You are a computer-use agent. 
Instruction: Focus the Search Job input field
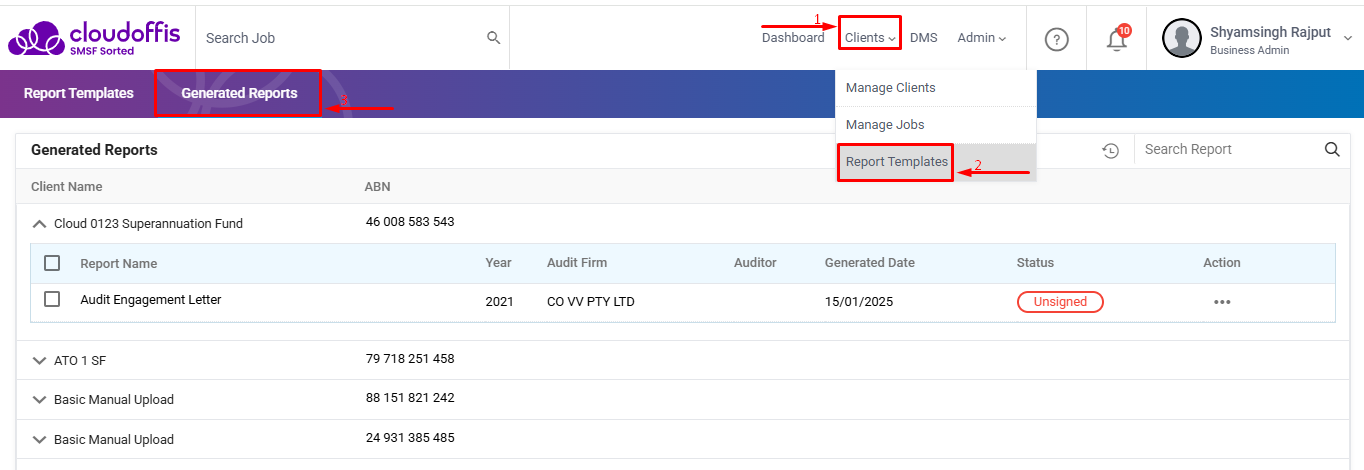click(340, 38)
